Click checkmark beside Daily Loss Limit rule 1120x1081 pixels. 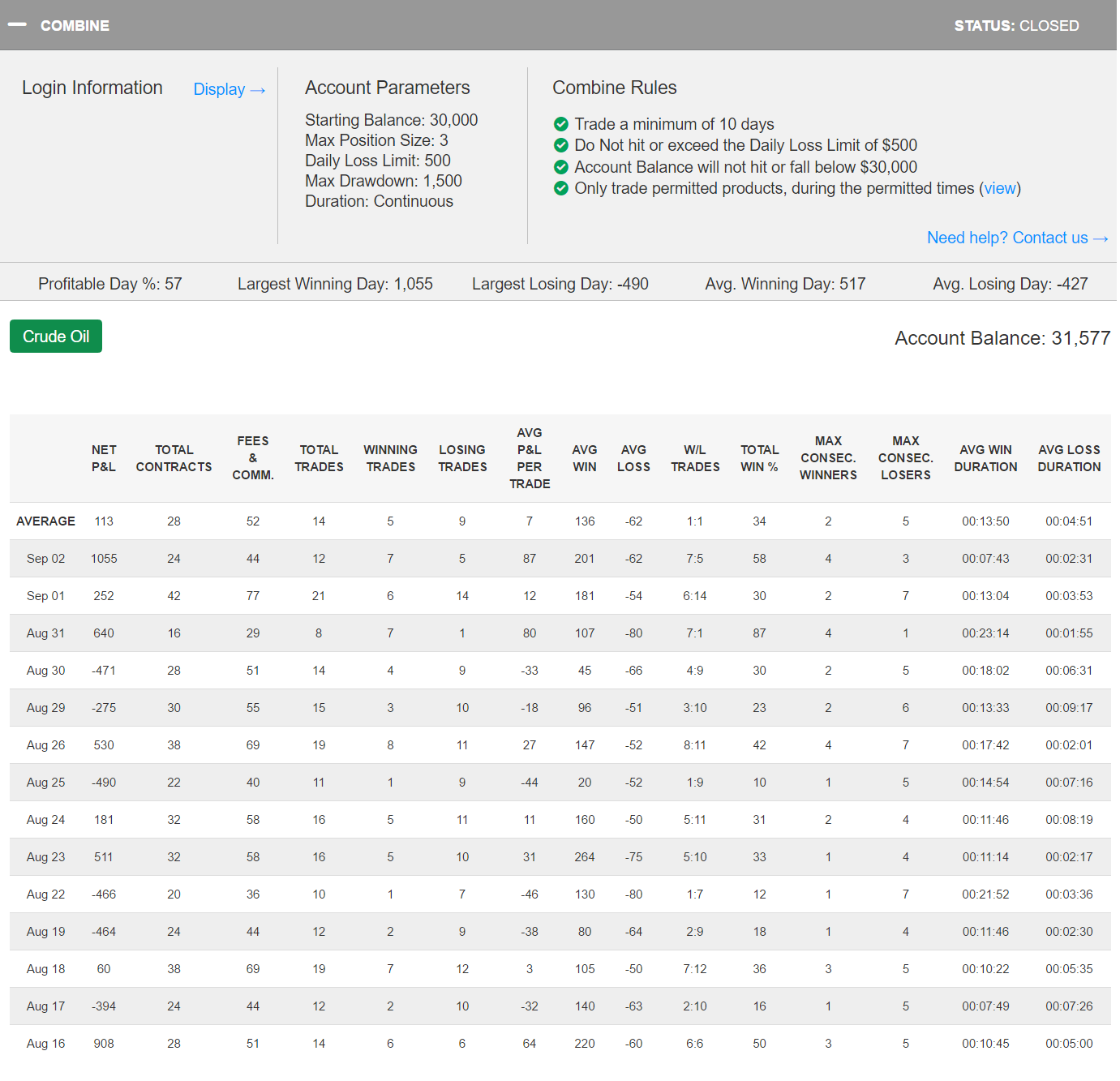tap(560, 145)
